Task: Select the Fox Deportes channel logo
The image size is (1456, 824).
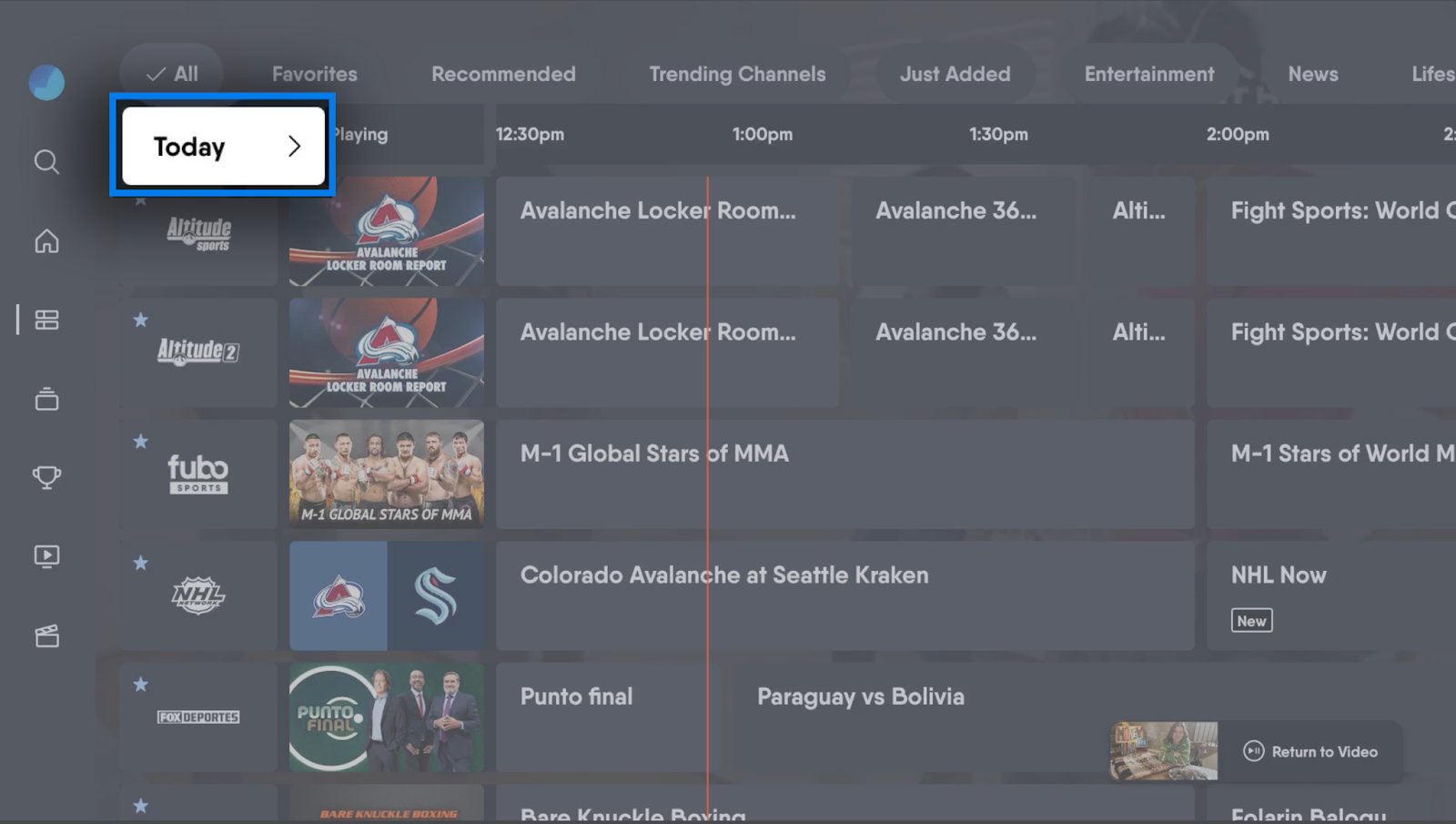Action: pos(198,717)
